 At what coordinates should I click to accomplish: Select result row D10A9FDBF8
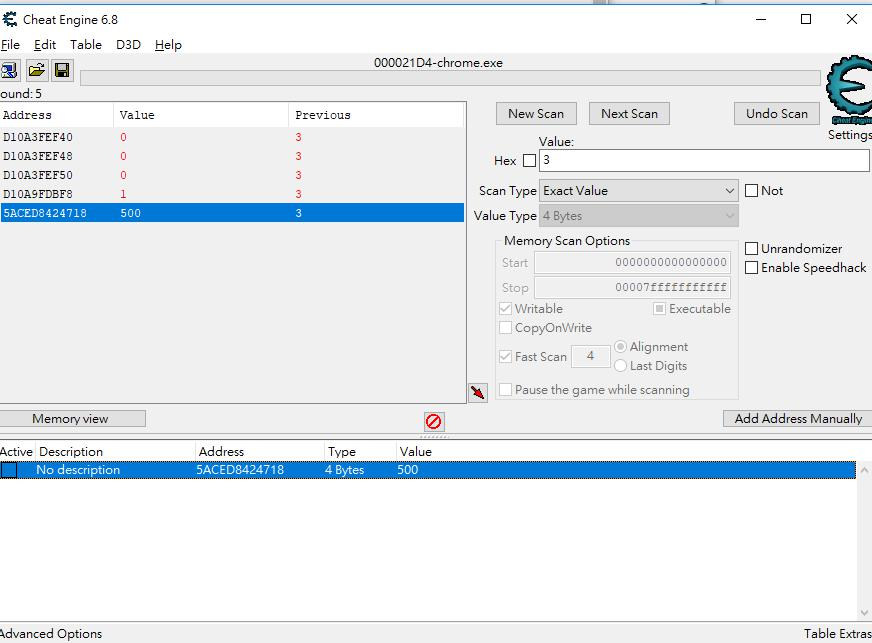[x=232, y=194]
